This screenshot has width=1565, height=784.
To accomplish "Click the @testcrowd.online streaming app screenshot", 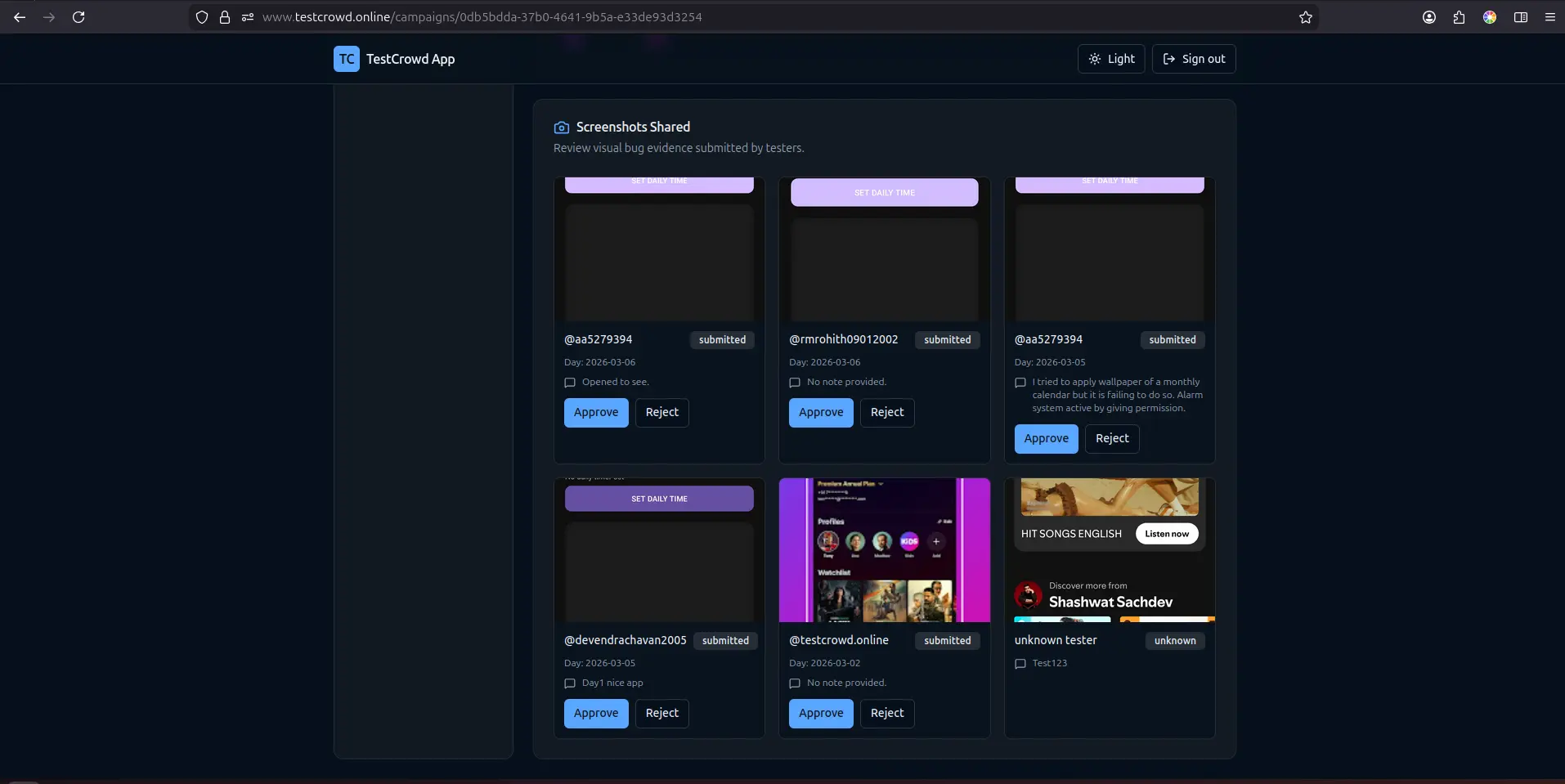I will [884, 550].
